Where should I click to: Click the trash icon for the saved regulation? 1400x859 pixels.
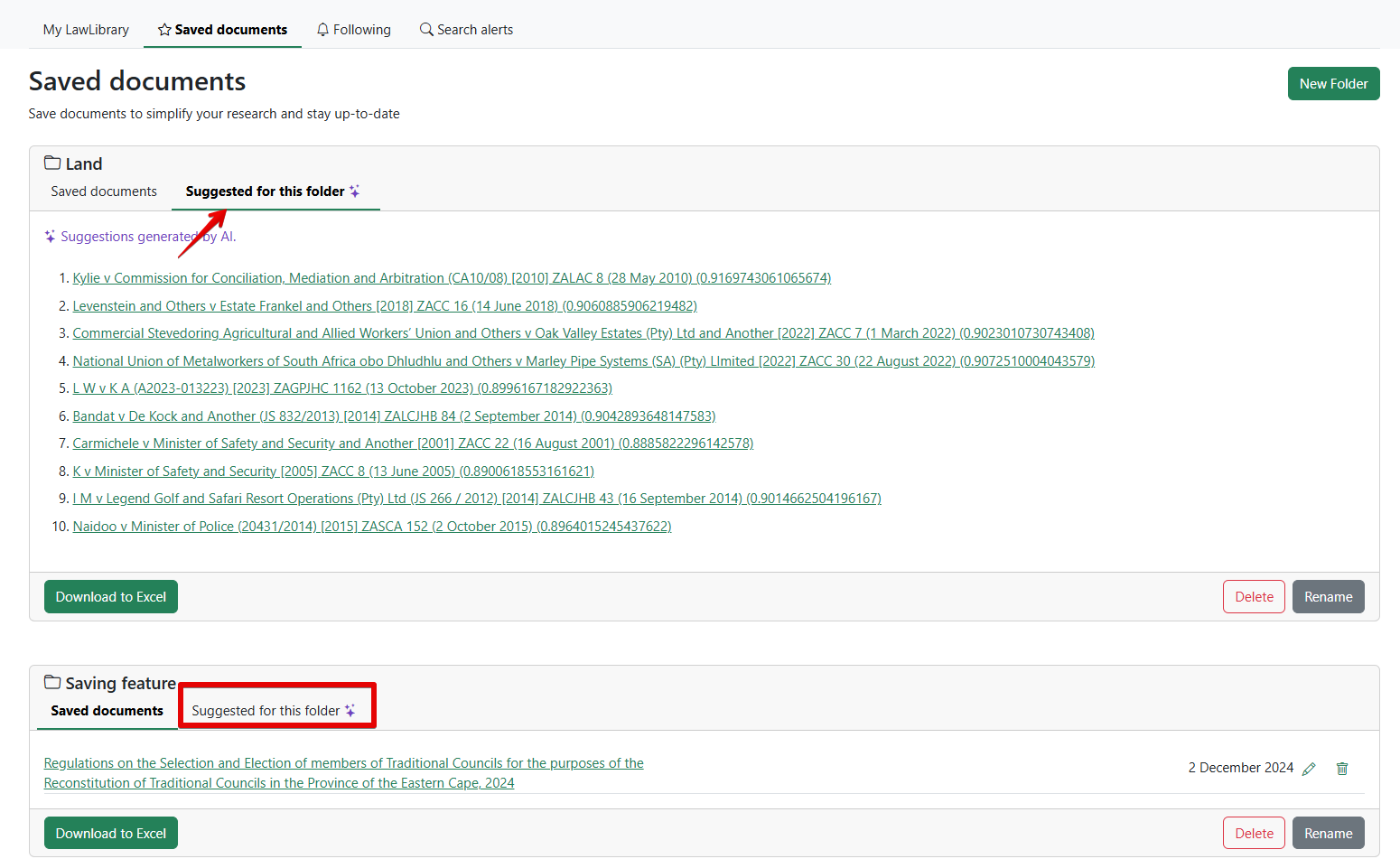(x=1342, y=769)
